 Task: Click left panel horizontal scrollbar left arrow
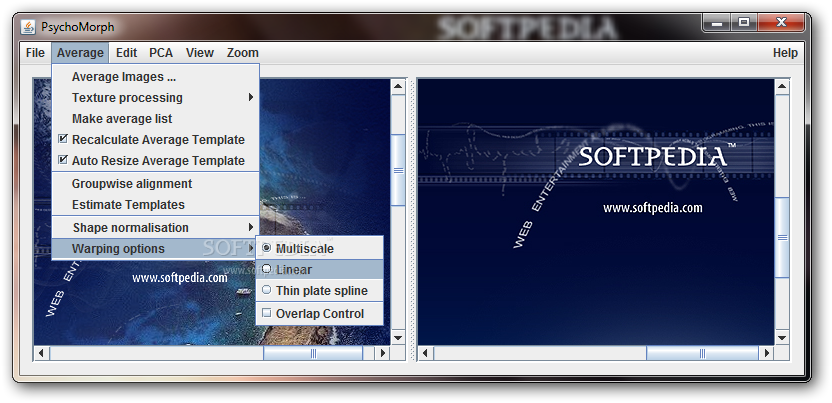[41, 353]
